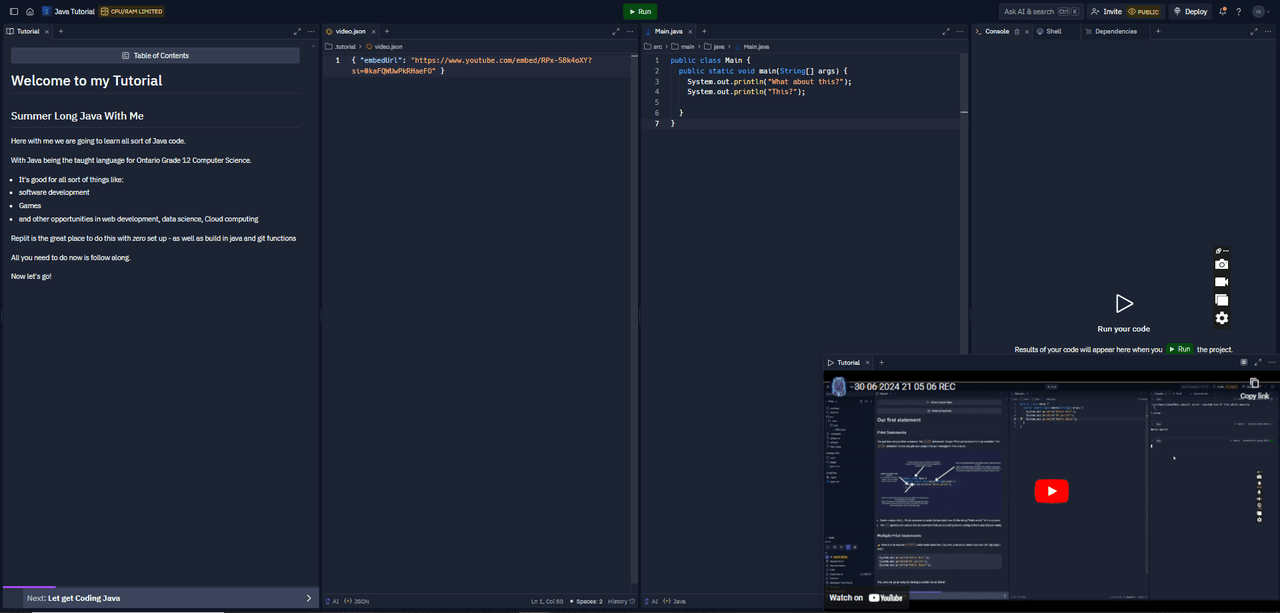The width and height of the screenshot is (1280, 613).
Task: Clear the console with trash icon
Action: (x=1017, y=32)
